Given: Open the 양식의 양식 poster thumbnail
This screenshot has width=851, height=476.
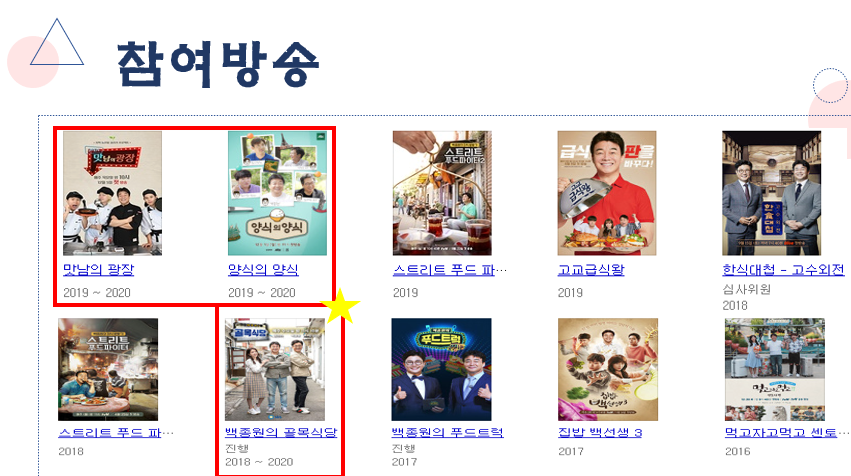Looking at the screenshot, I should pyautogui.click(x=277, y=193).
